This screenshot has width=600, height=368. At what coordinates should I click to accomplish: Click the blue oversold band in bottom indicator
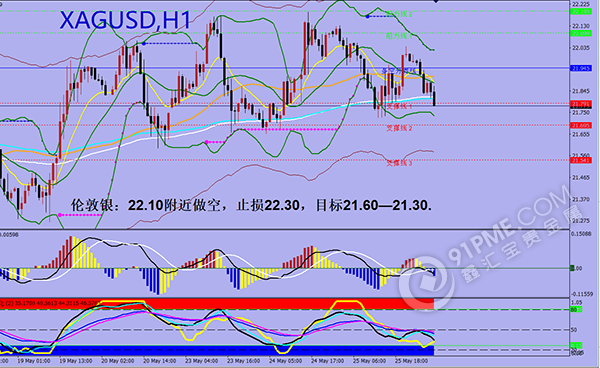217,350
